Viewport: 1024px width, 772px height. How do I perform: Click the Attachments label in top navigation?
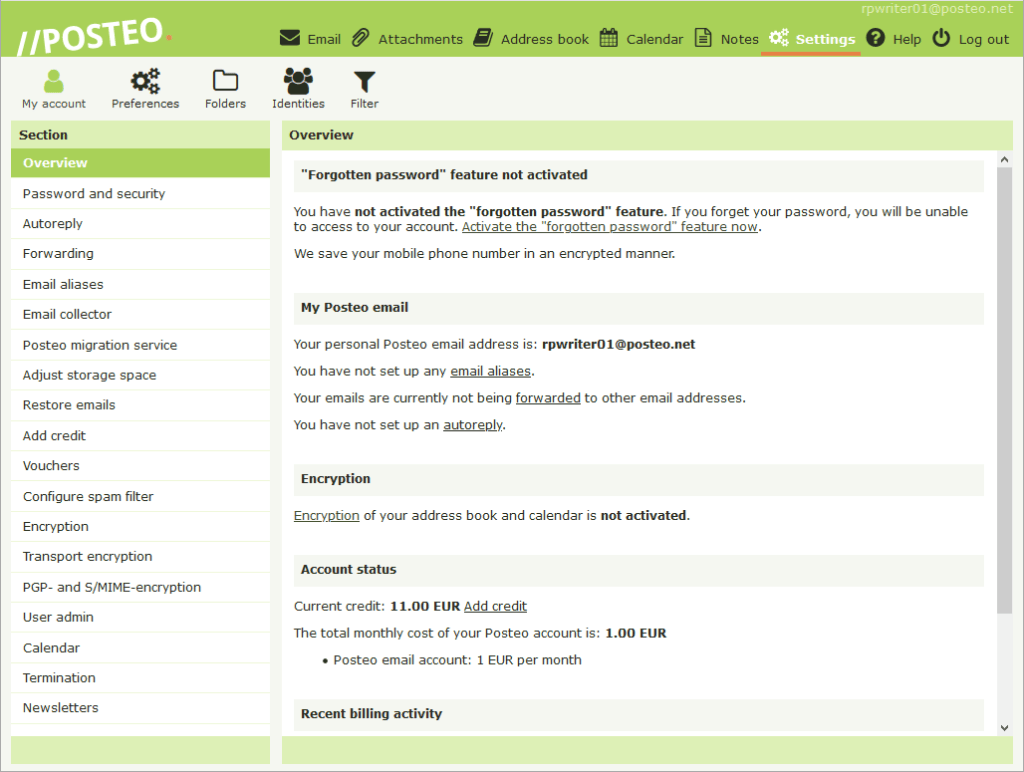coord(421,39)
